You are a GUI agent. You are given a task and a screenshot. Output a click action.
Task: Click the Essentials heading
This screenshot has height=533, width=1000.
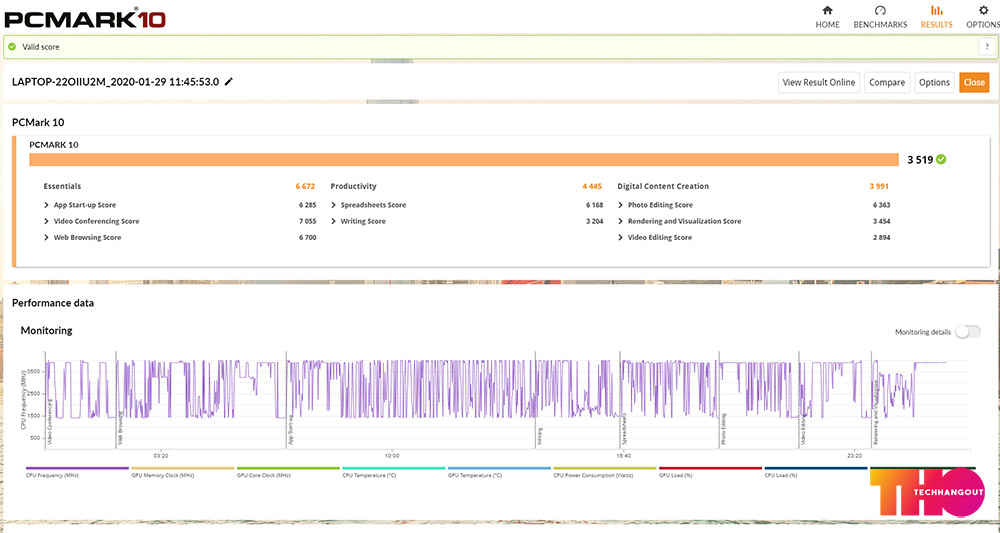62,186
